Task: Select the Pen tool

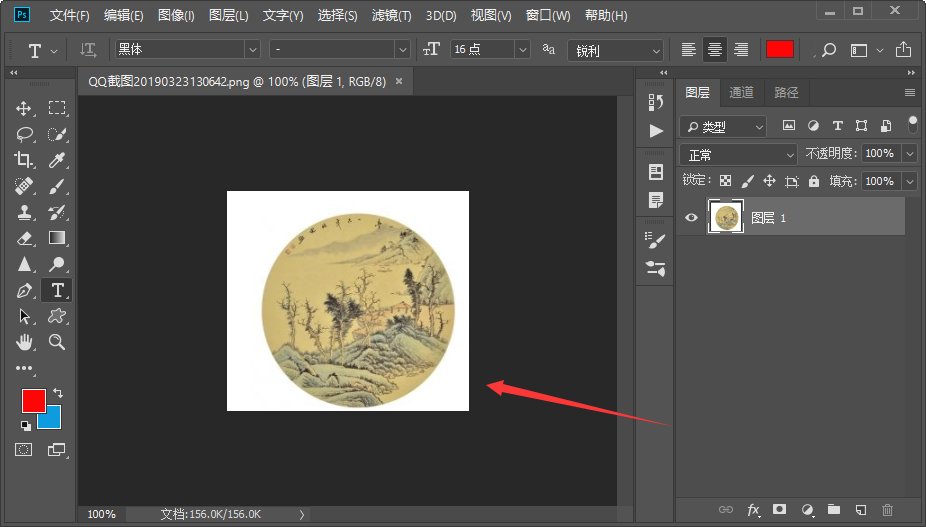Action: [x=24, y=290]
